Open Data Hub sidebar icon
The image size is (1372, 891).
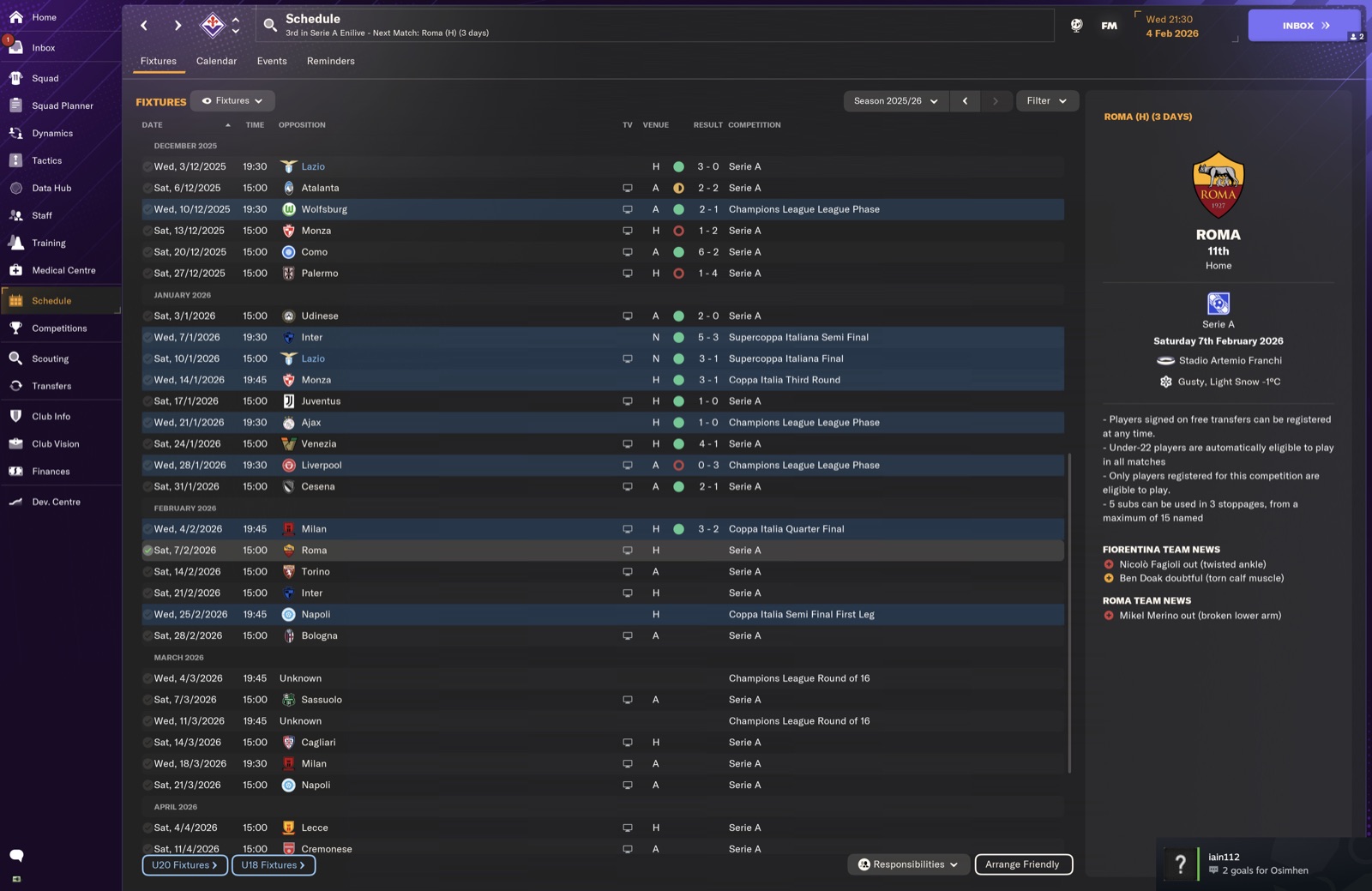coord(15,188)
